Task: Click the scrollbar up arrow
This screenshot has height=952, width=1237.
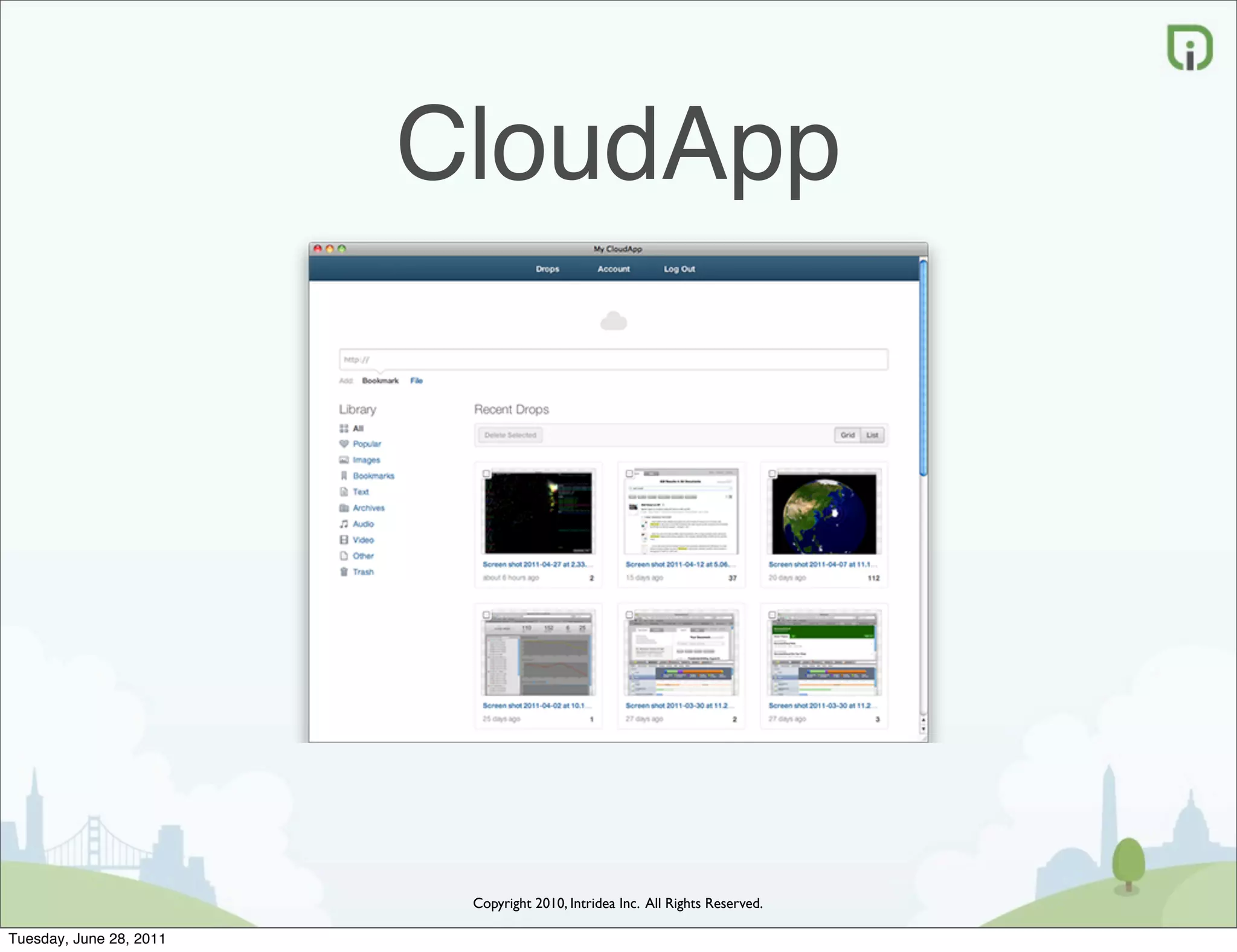Action: coord(923,721)
